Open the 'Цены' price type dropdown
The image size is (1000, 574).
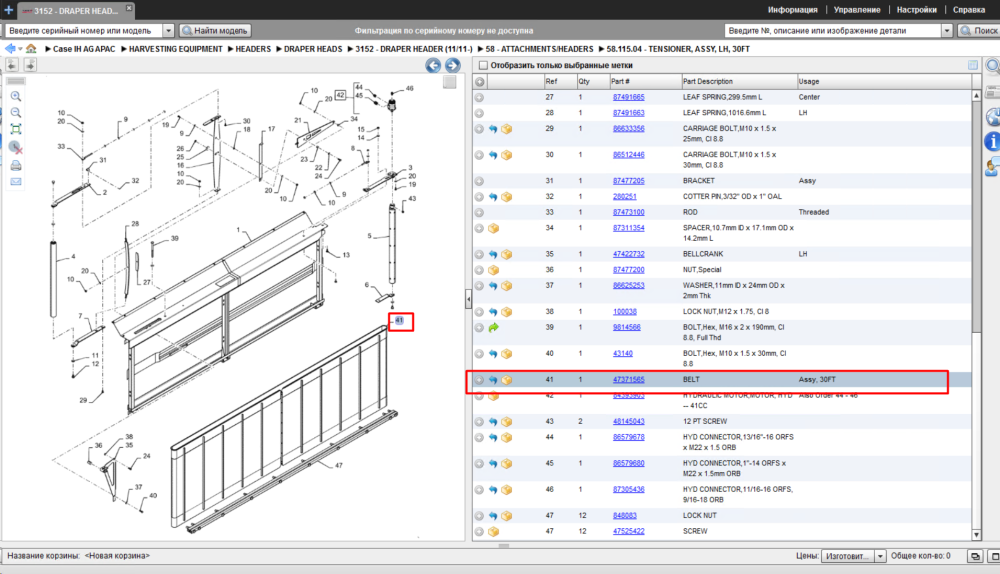click(x=880, y=556)
